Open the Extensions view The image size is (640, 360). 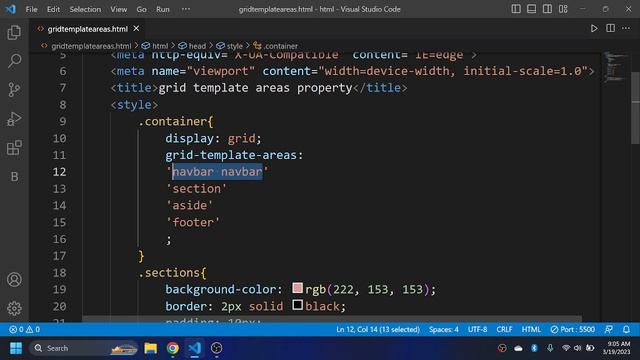(x=14, y=148)
